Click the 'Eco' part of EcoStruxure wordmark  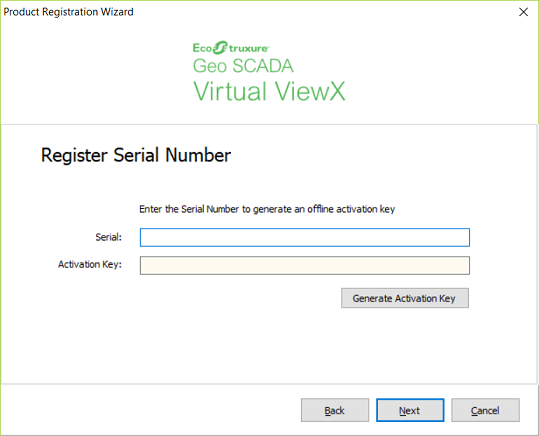[202, 48]
